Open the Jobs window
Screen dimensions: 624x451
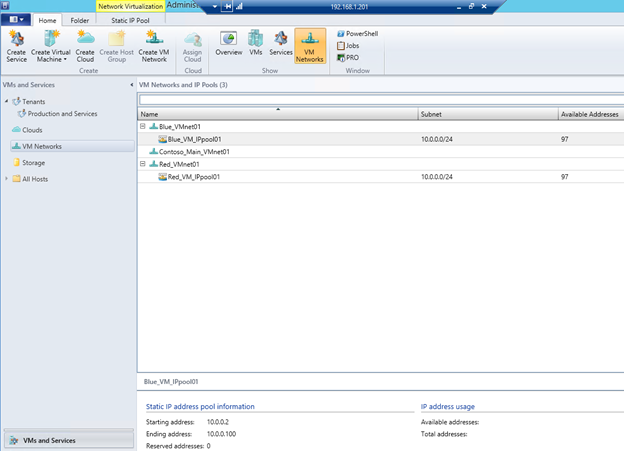point(348,46)
